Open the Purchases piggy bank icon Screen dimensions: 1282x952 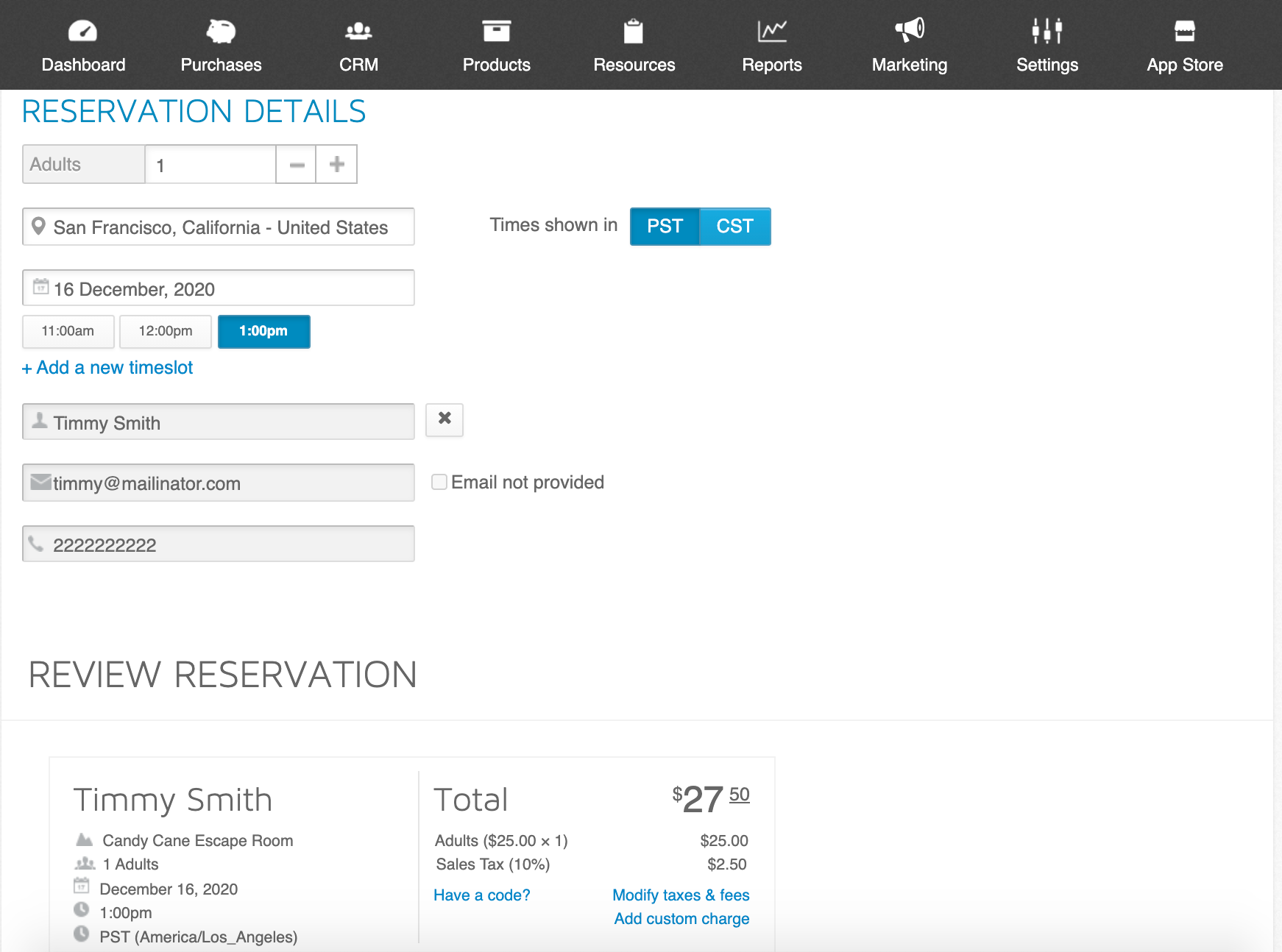[x=221, y=31]
